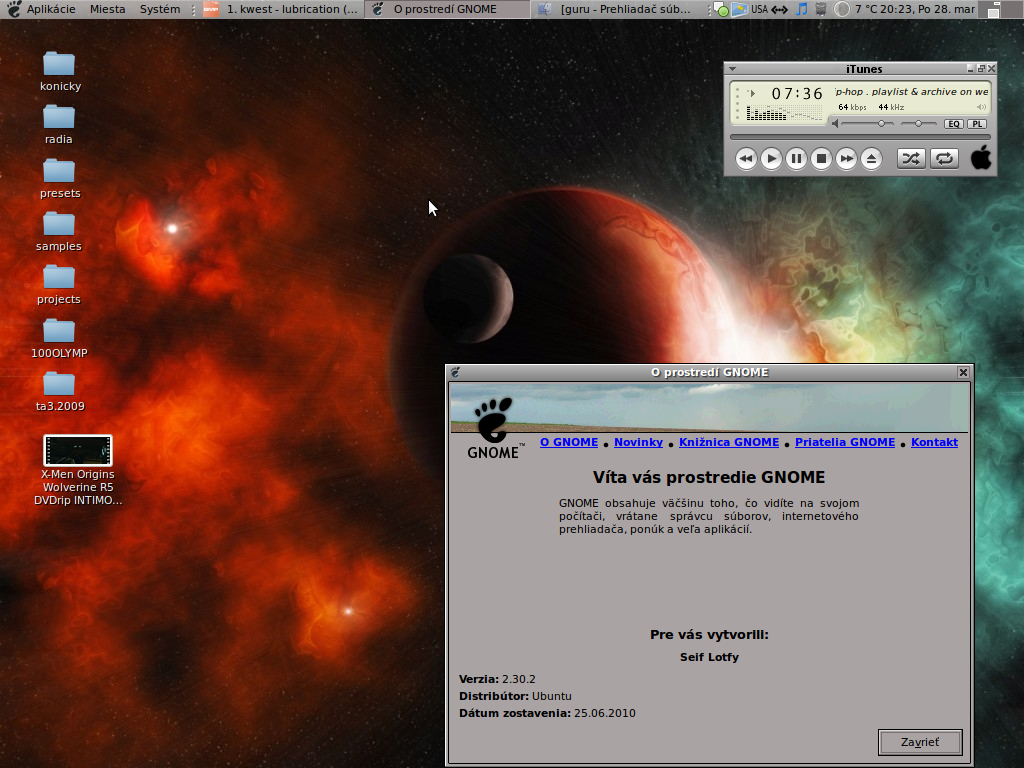Click the Seif Lotfy contributor name
This screenshot has width=1024, height=768.
709,657
